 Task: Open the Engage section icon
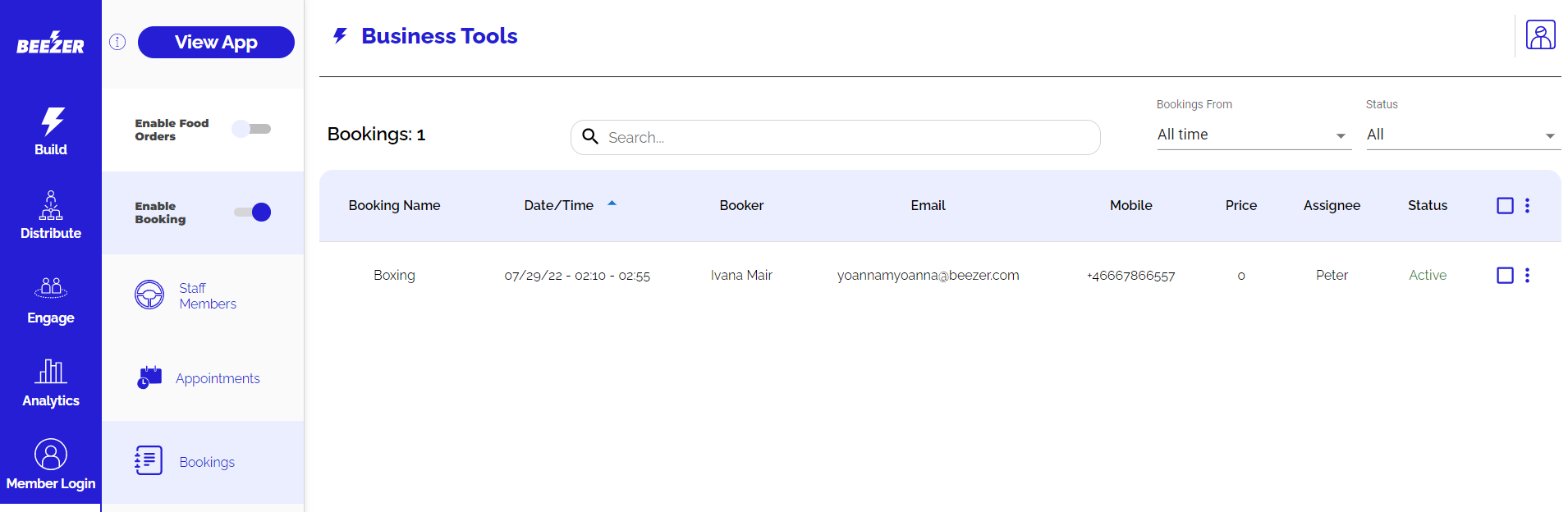click(51, 288)
